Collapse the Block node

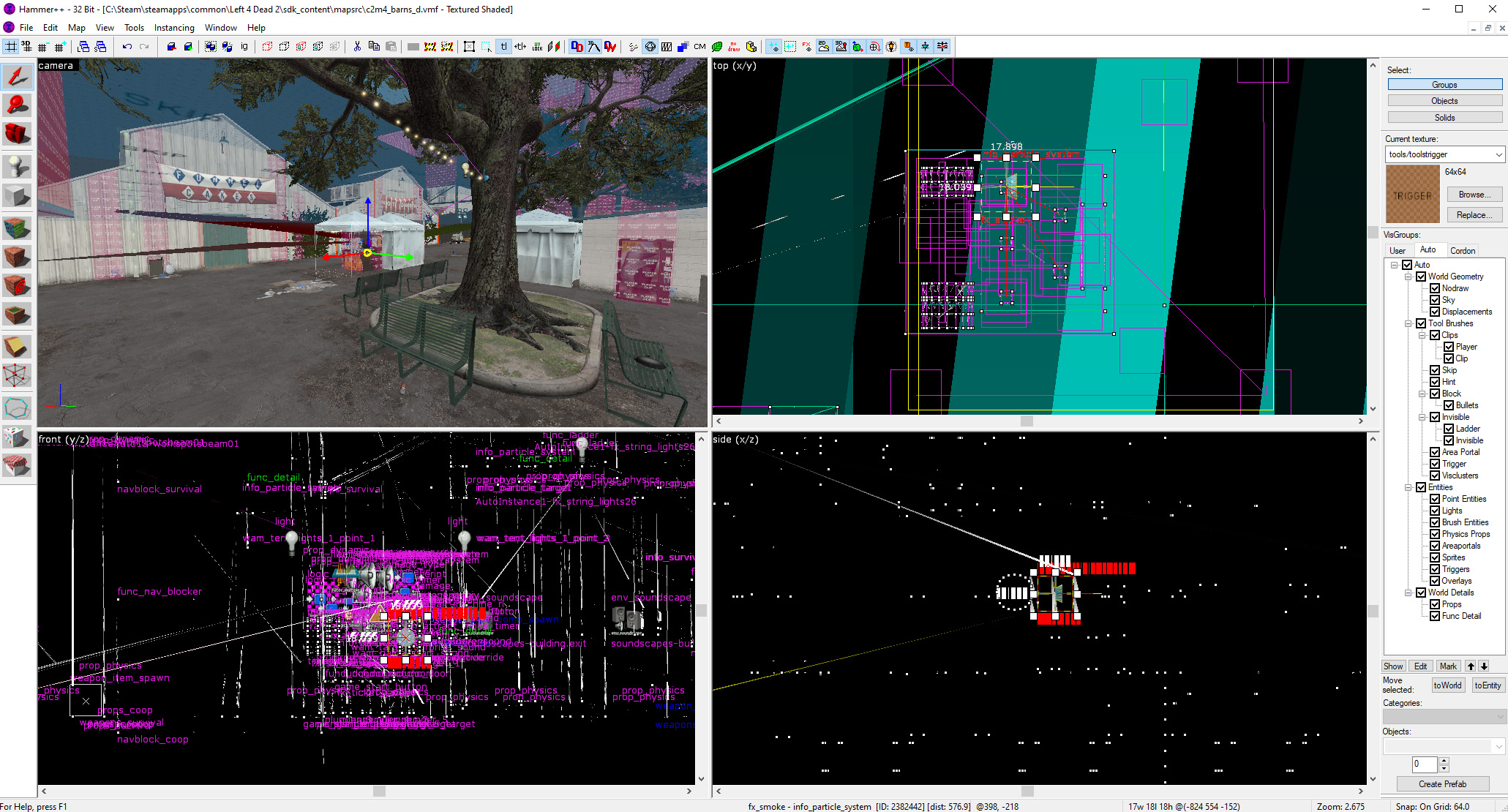[1422, 394]
